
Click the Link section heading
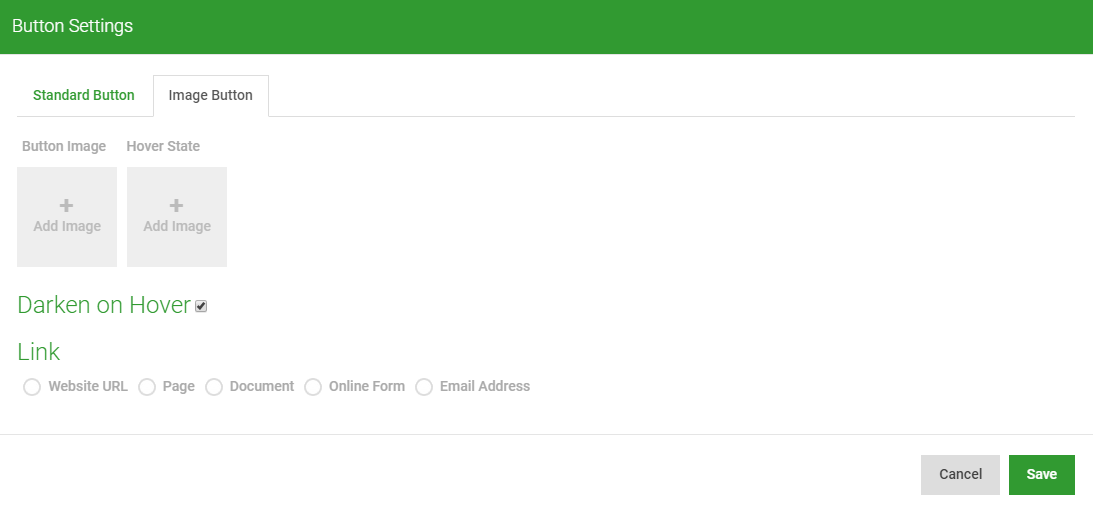tap(38, 352)
